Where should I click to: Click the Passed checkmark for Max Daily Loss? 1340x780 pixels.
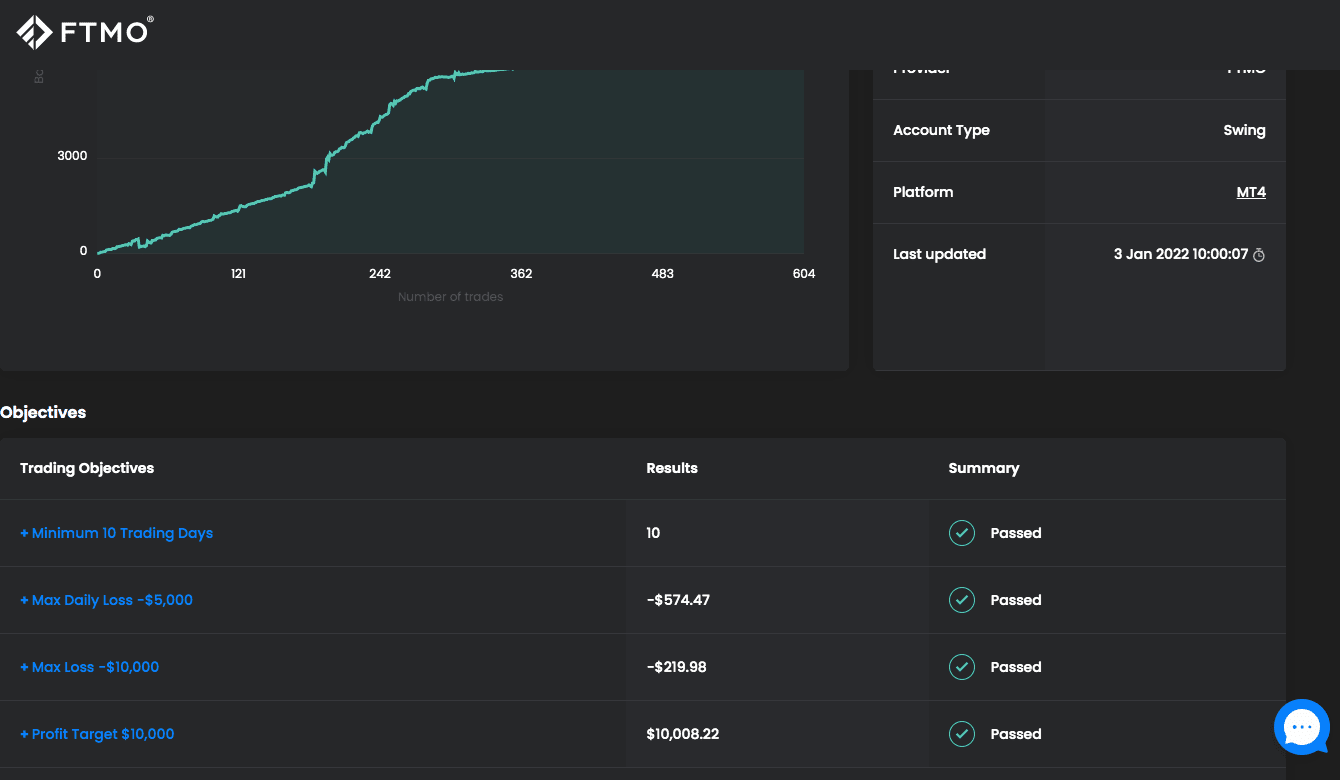962,600
